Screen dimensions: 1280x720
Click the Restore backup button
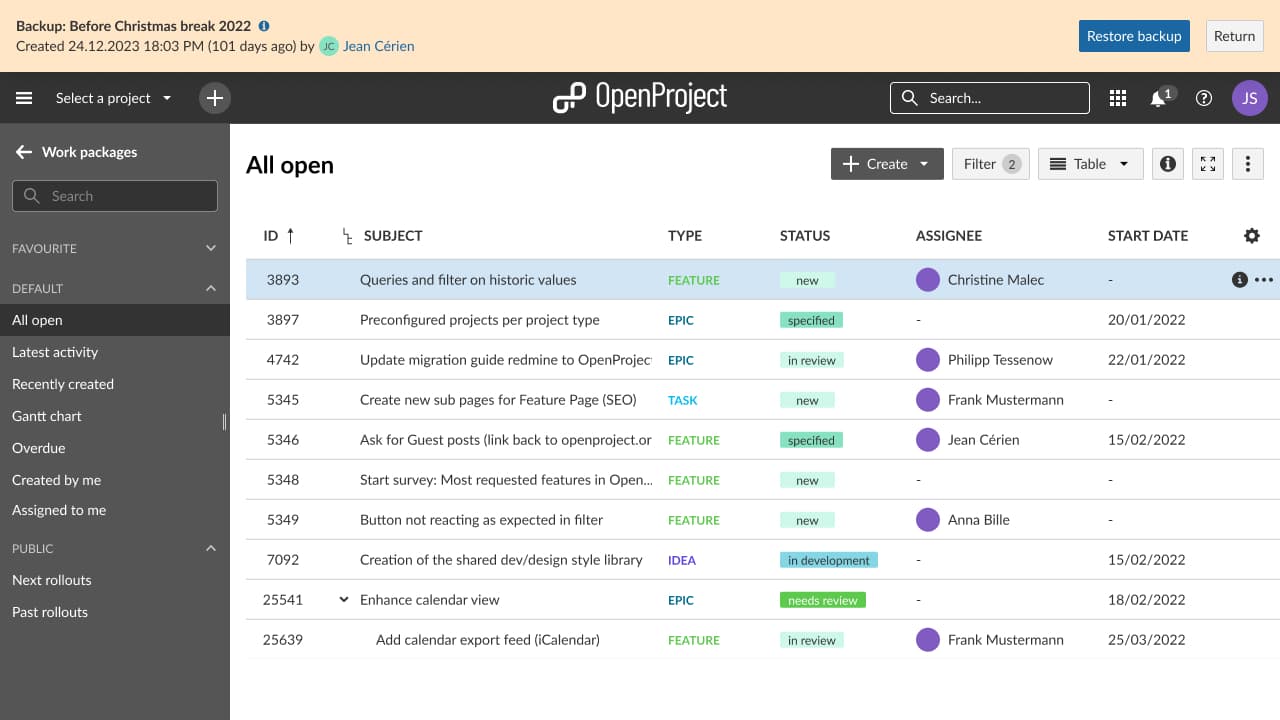click(x=1134, y=35)
